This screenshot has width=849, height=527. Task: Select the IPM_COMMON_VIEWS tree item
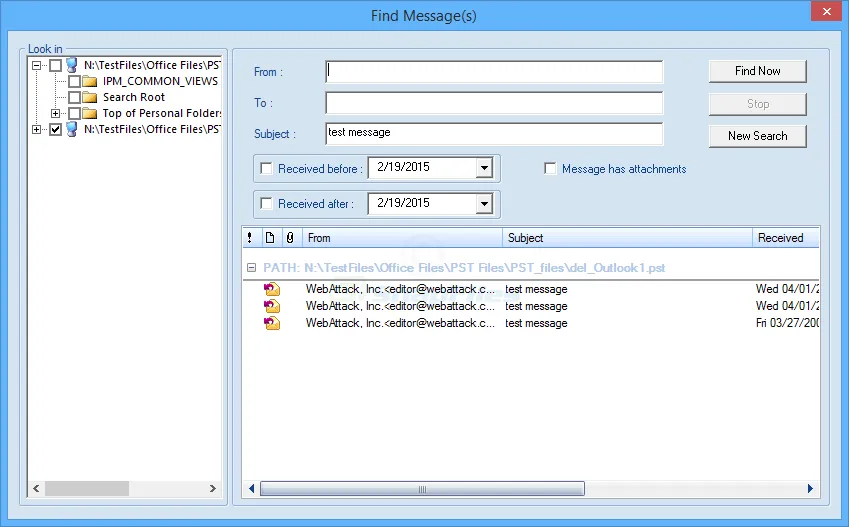[x=160, y=82]
